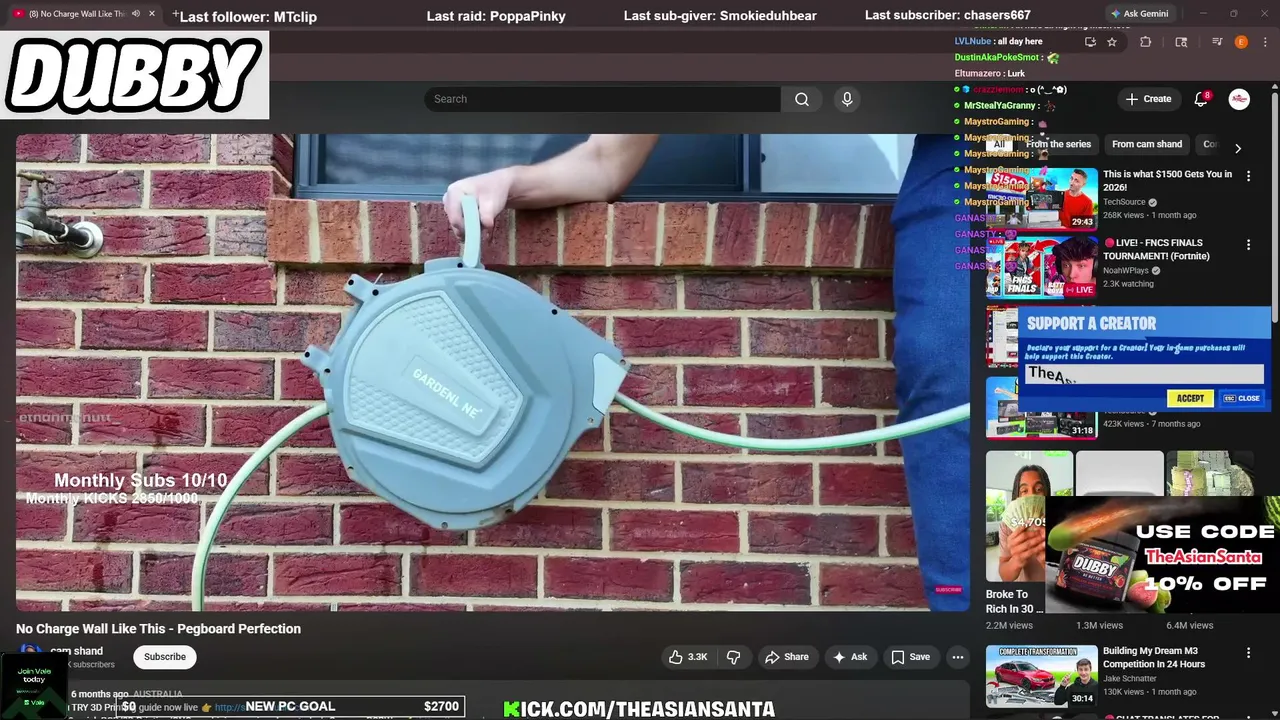Click 'Last raid: PoppaPinky' overlay text
The image size is (1280, 720).
pos(496,16)
